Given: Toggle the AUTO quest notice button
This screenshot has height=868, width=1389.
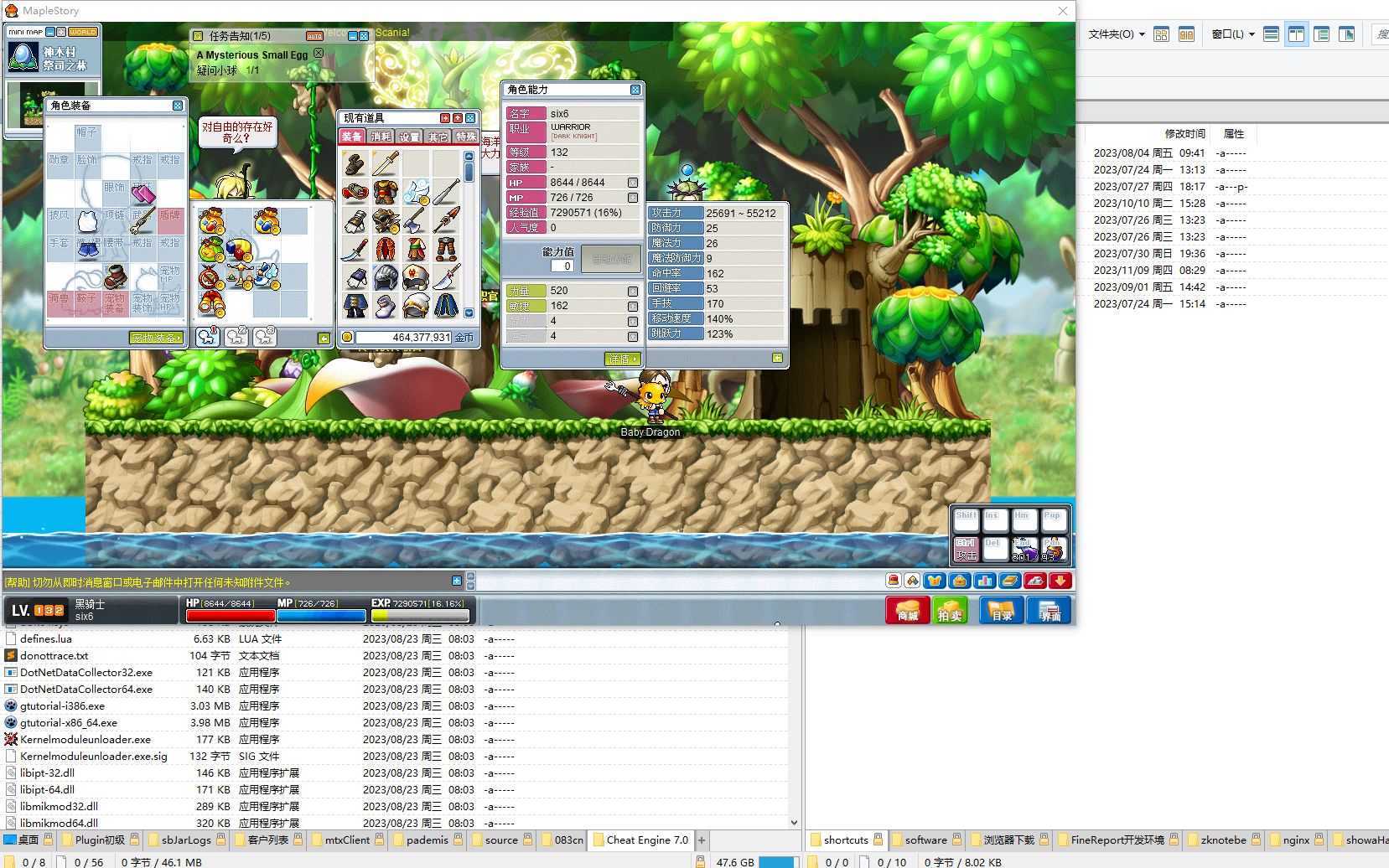Looking at the screenshot, I should [314, 36].
